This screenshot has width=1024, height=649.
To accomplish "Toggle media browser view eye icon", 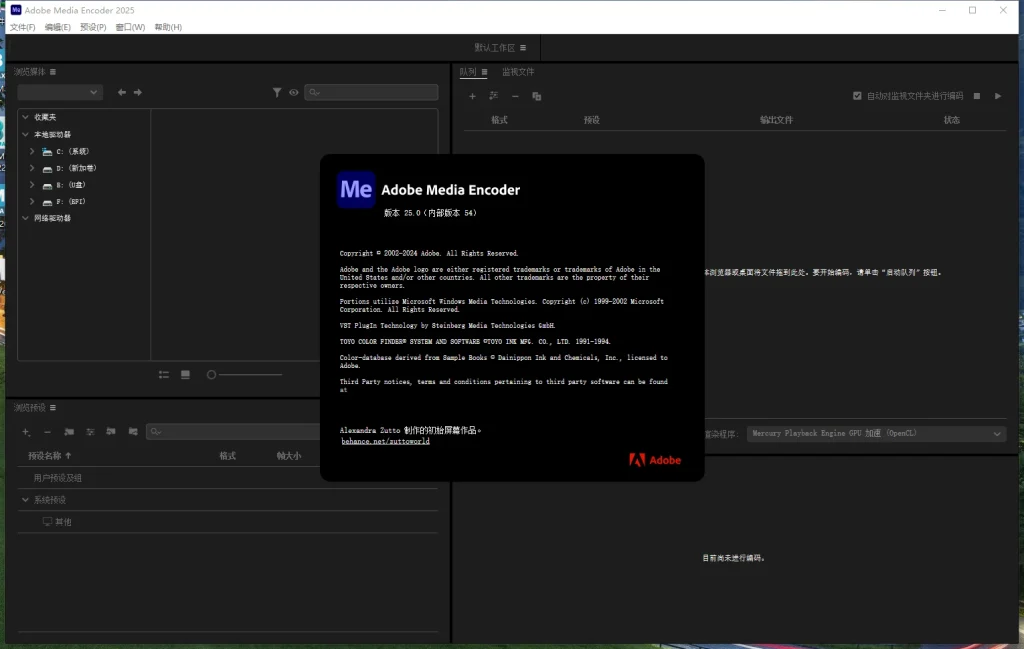I will [294, 93].
